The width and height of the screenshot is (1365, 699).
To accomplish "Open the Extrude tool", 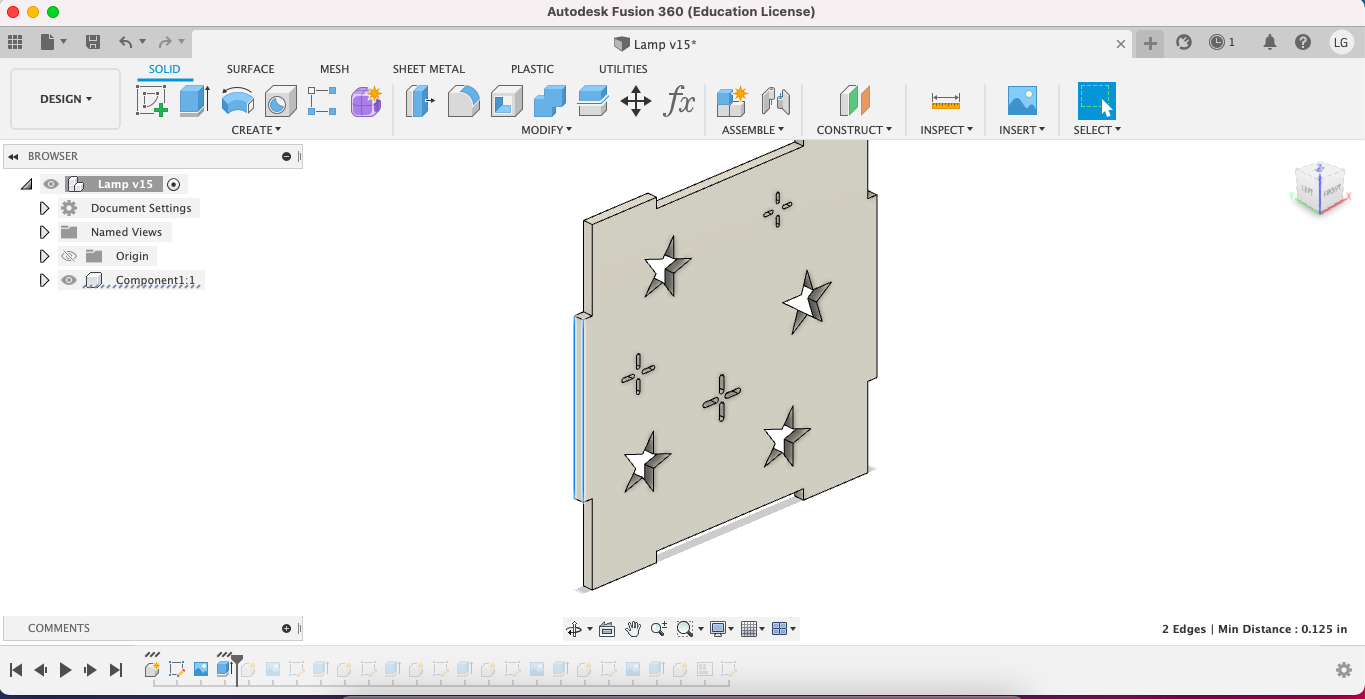I will coord(192,101).
